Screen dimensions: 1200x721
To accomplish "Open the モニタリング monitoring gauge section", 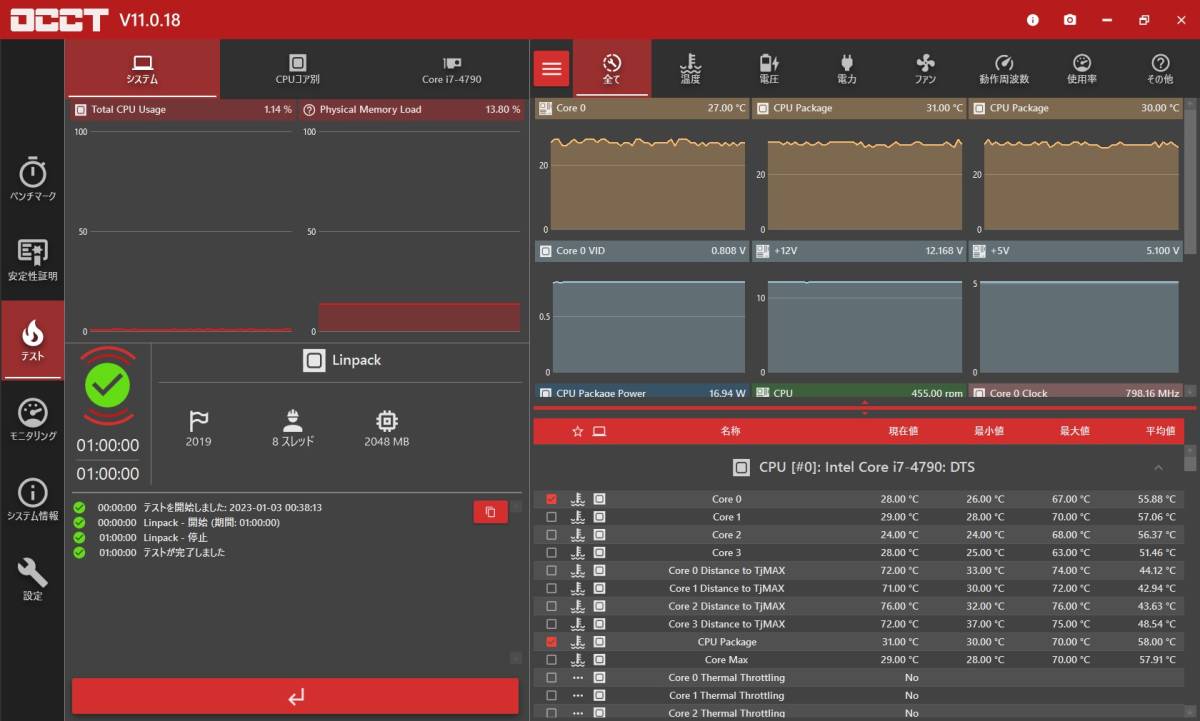I will (32, 420).
